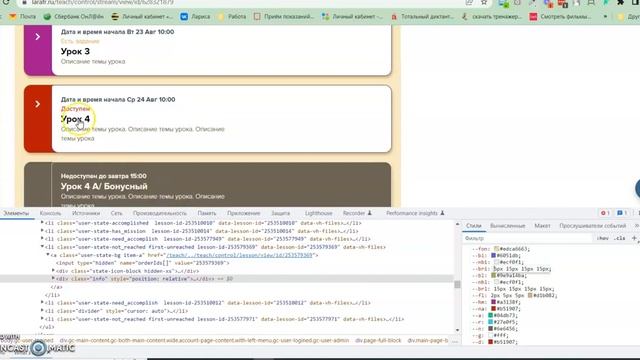640x360 pixels.
Task: Switch to the Приложение DevTools tab
Action: [244, 213]
